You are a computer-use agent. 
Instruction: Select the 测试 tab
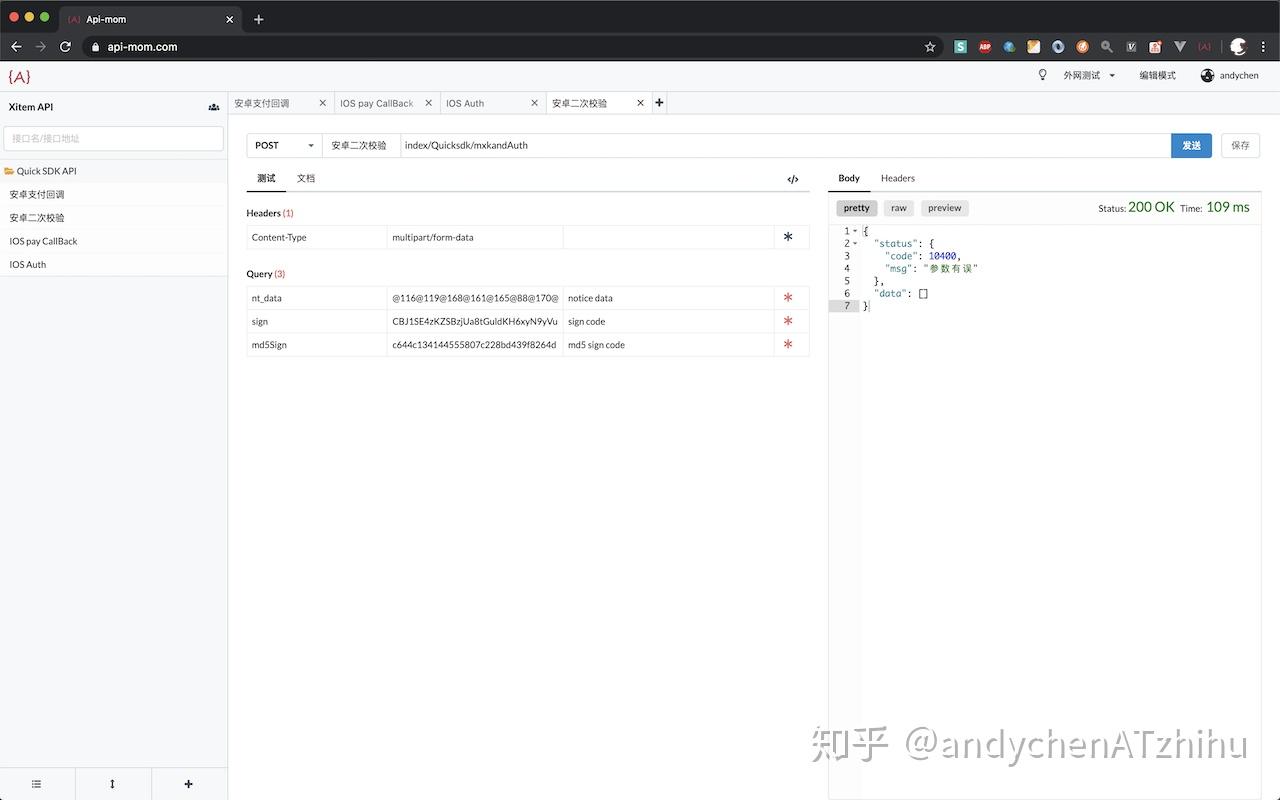coord(266,178)
